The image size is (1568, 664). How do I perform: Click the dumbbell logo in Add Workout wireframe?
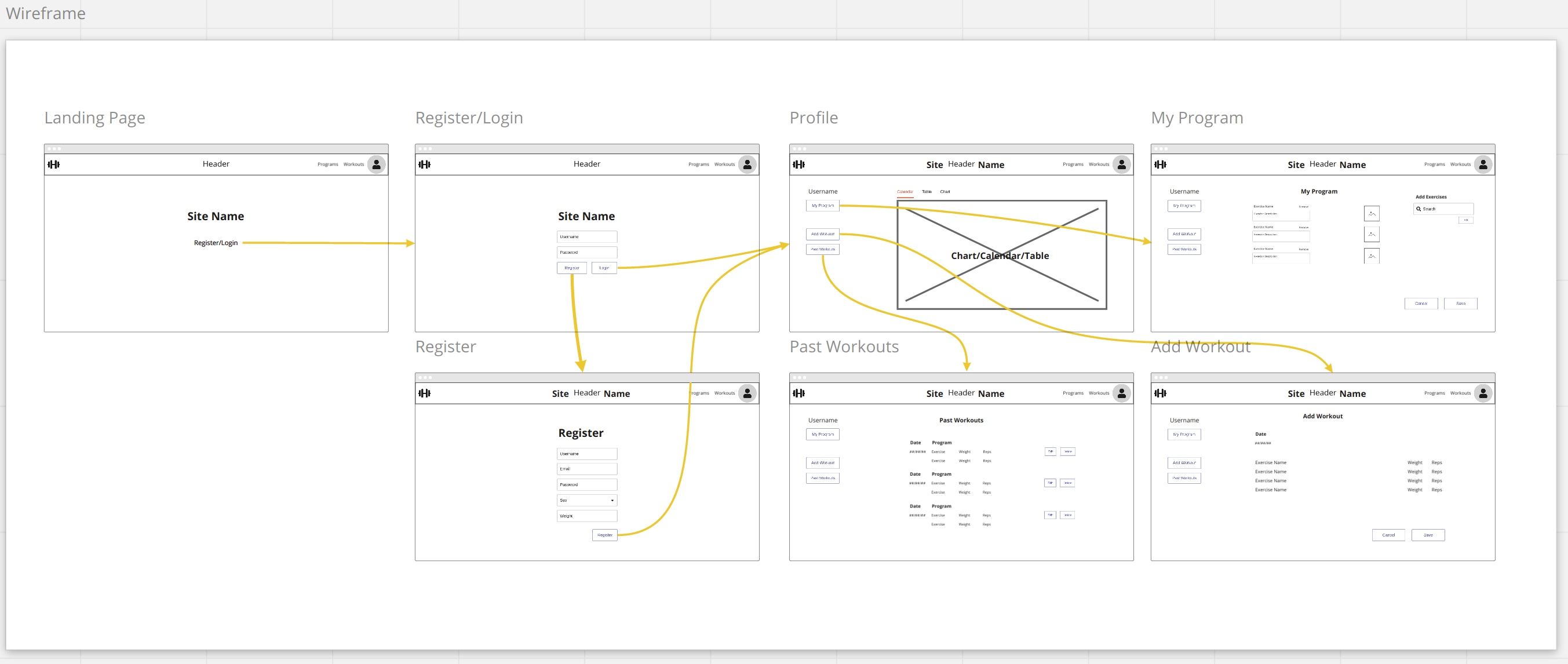click(1160, 393)
